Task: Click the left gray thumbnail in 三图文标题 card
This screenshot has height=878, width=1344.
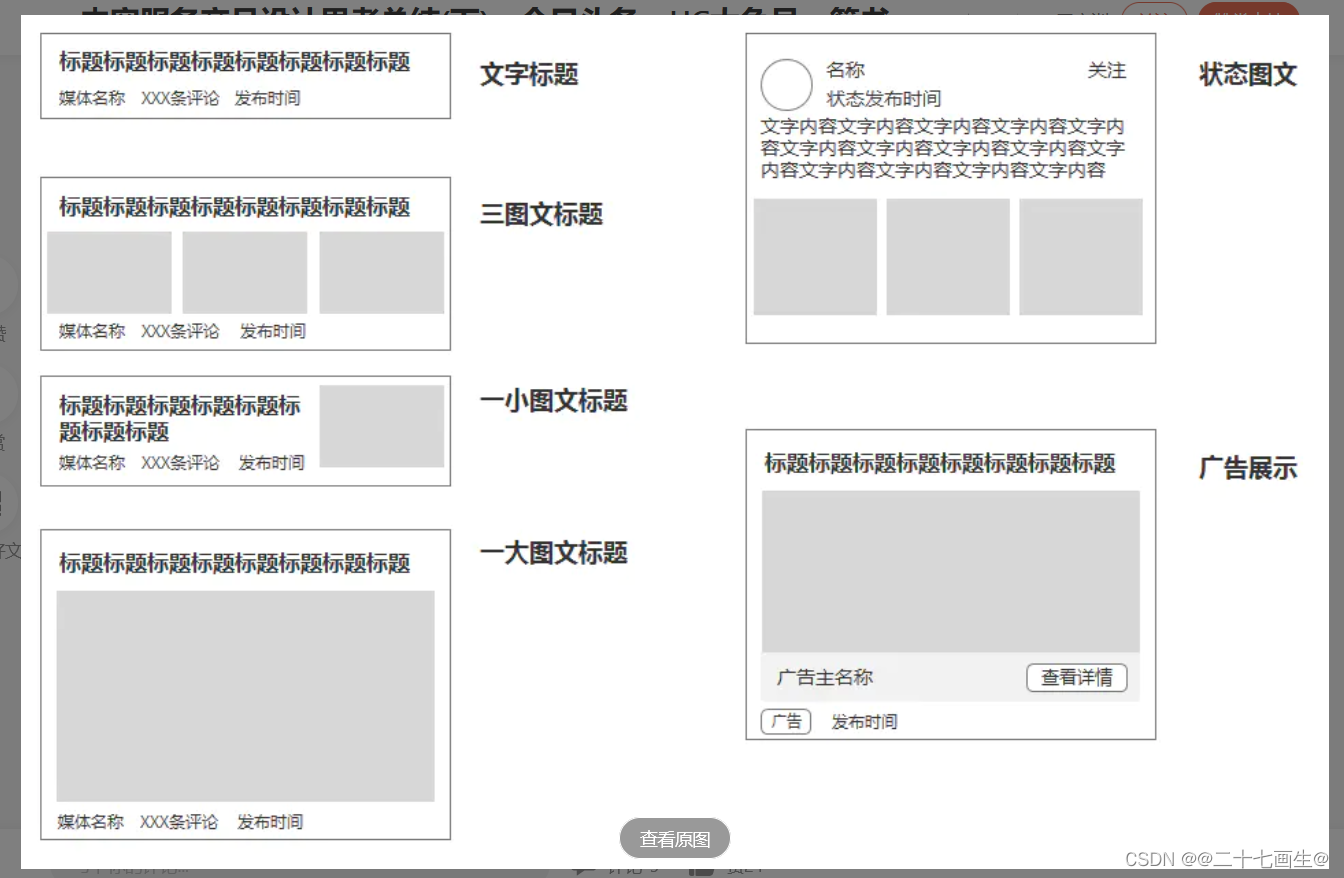Action: (x=109, y=272)
